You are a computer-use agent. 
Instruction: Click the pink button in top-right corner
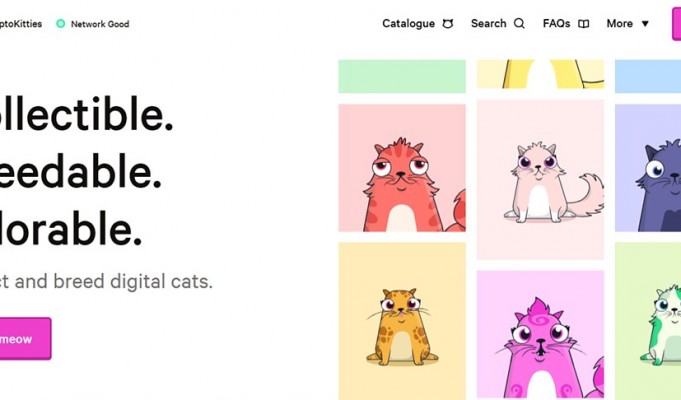[x=677, y=24]
